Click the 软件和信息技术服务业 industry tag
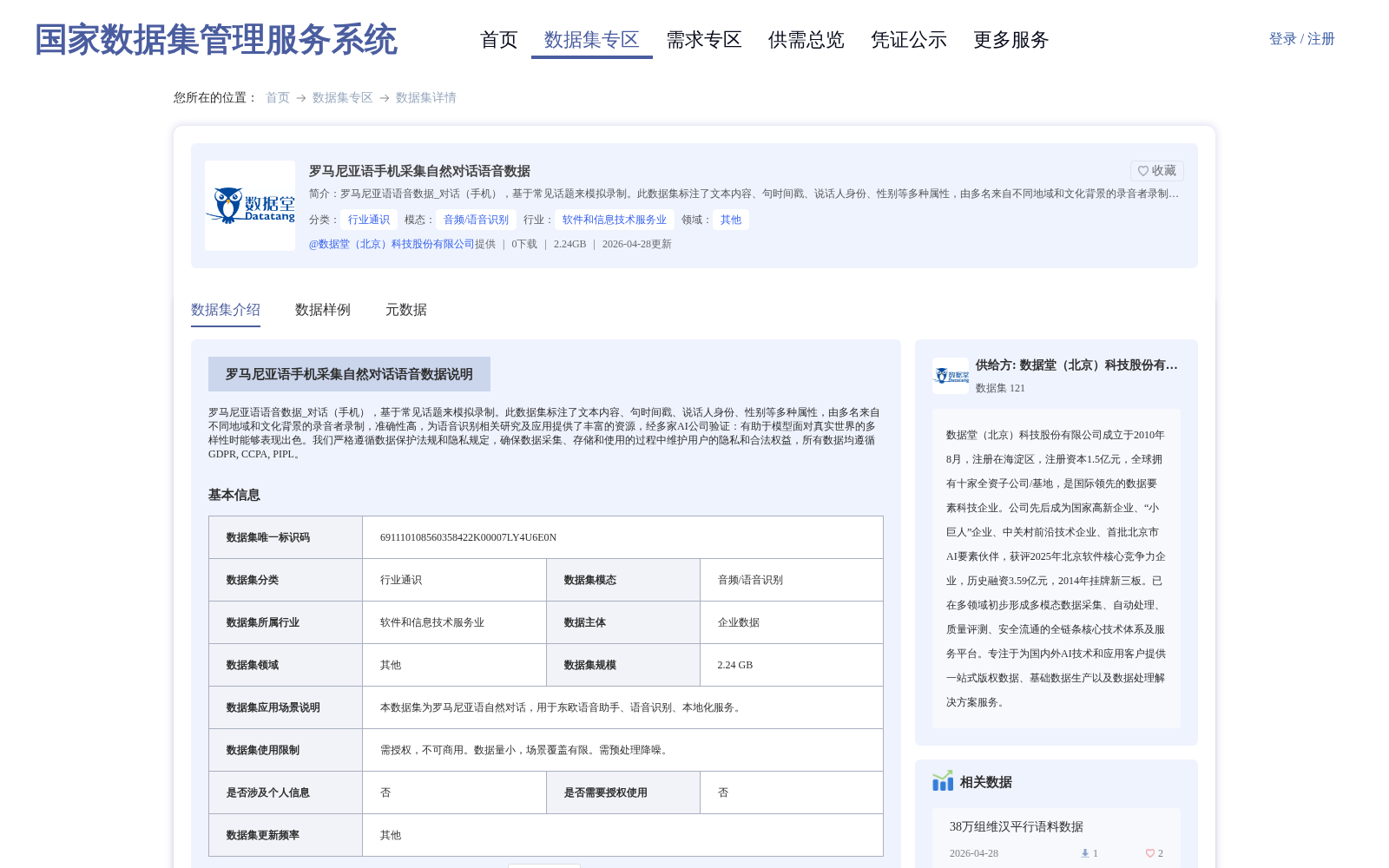The height and width of the screenshot is (868, 1389). click(x=615, y=220)
